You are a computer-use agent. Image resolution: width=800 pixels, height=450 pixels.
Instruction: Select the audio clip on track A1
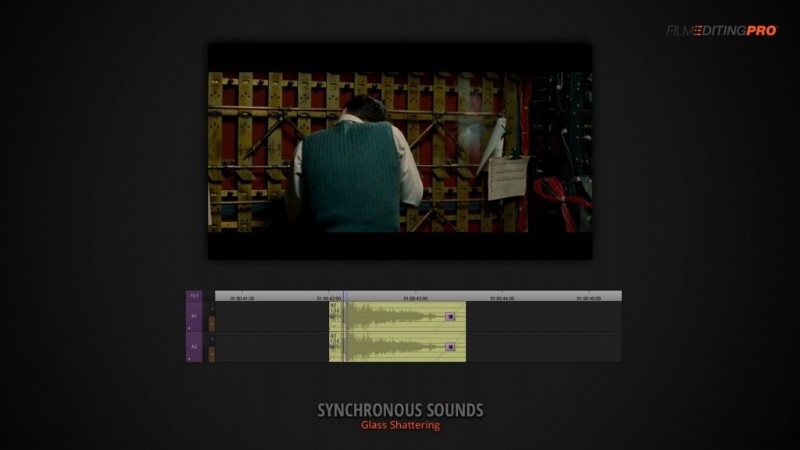[x=397, y=317]
